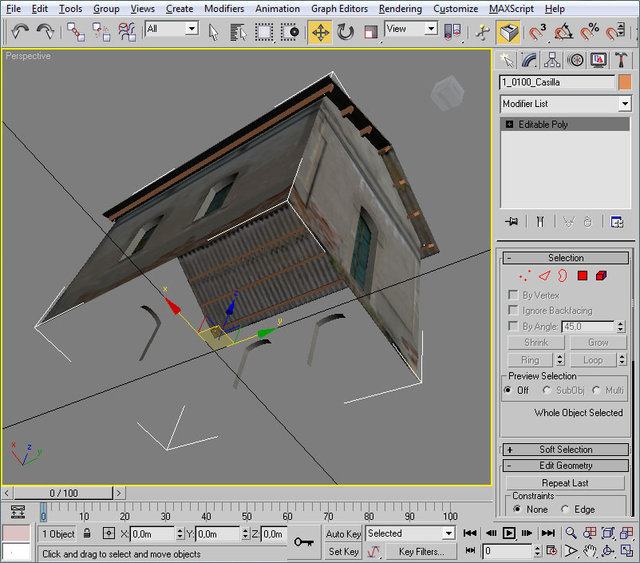
Task: Click the orange object color swatch
Action: [x=625, y=82]
